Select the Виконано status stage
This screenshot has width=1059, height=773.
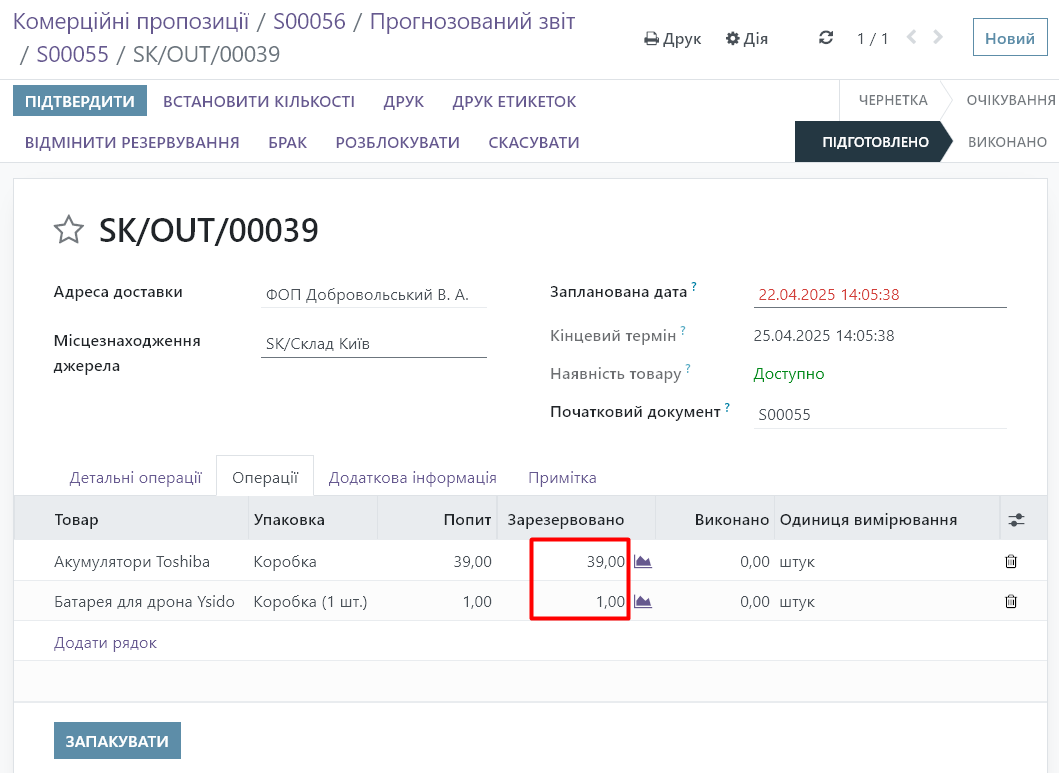(x=1007, y=142)
